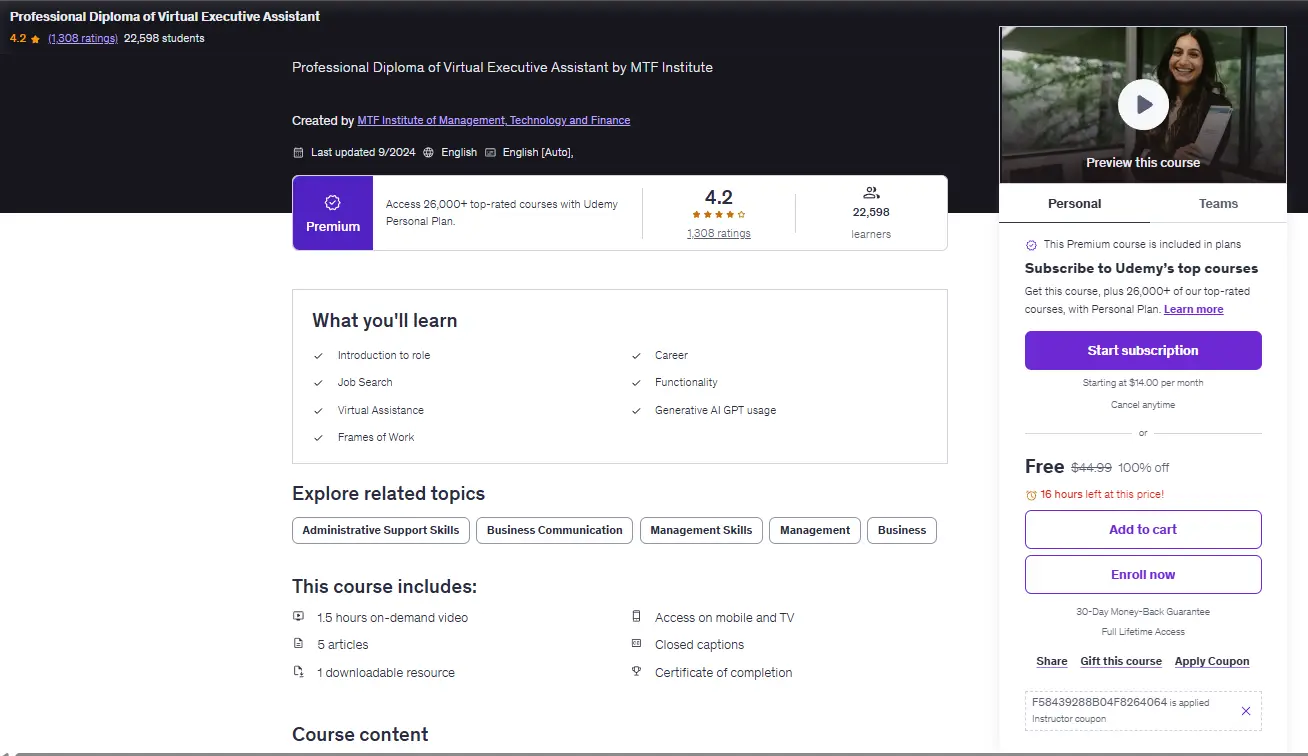Click '1.5 hours on-demand video' text
Screen dimensions: 1308x756
392,617
